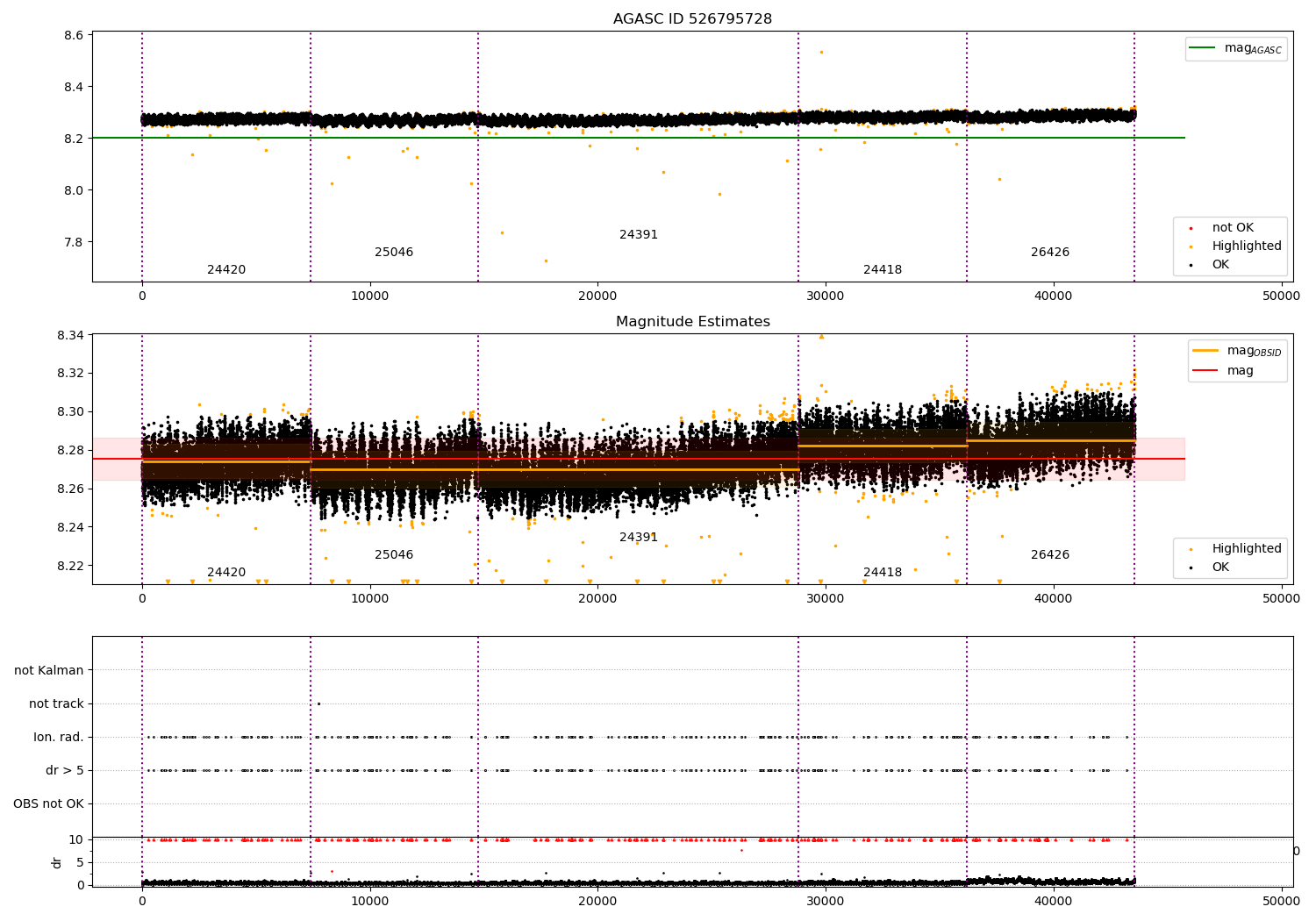
Task: Click the 'Magnitude Estimates' subplot title
Action: tap(692, 322)
